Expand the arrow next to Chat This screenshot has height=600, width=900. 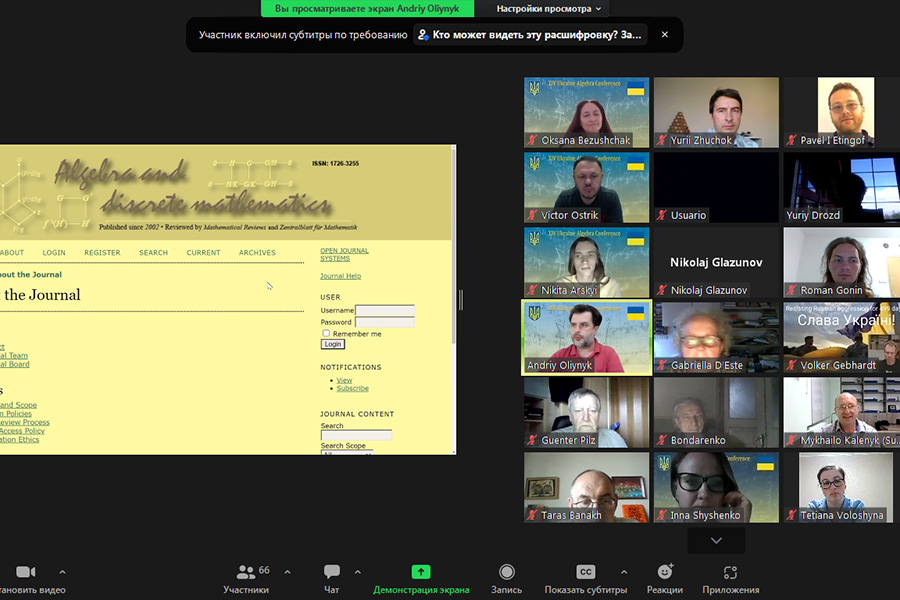click(361, 572)
